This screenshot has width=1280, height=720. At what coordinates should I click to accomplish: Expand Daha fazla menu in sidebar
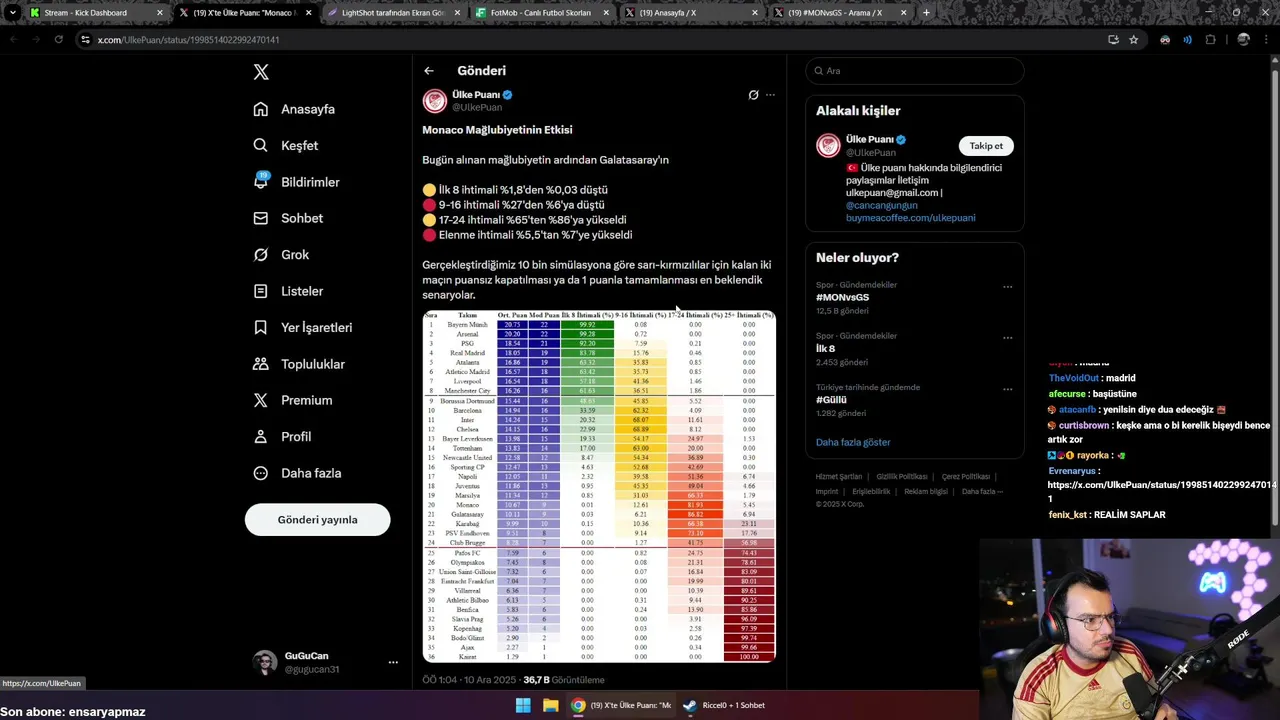[x=298, y=473]
